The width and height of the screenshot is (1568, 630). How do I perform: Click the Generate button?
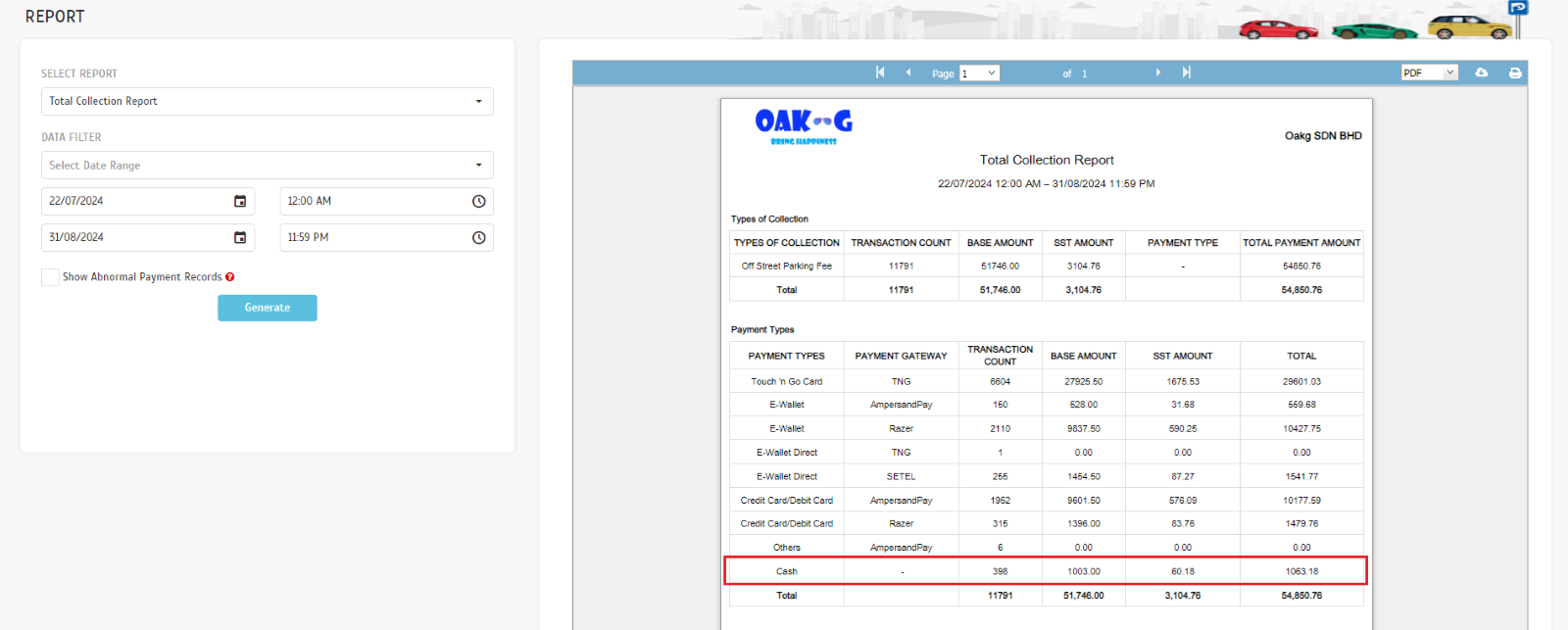coord(267,308)
